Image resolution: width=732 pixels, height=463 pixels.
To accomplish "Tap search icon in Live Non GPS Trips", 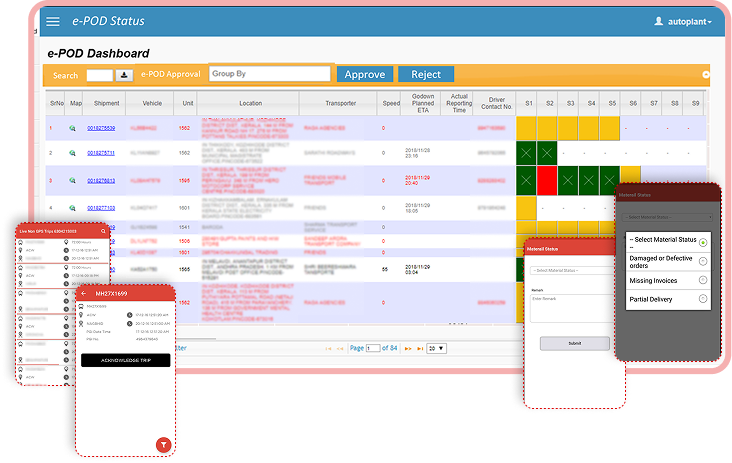I will click(102, 230).
